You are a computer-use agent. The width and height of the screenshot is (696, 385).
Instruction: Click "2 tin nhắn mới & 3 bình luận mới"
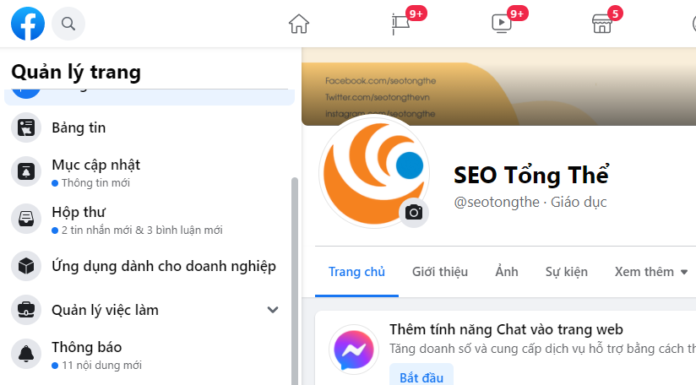click(x=142, y=230)
